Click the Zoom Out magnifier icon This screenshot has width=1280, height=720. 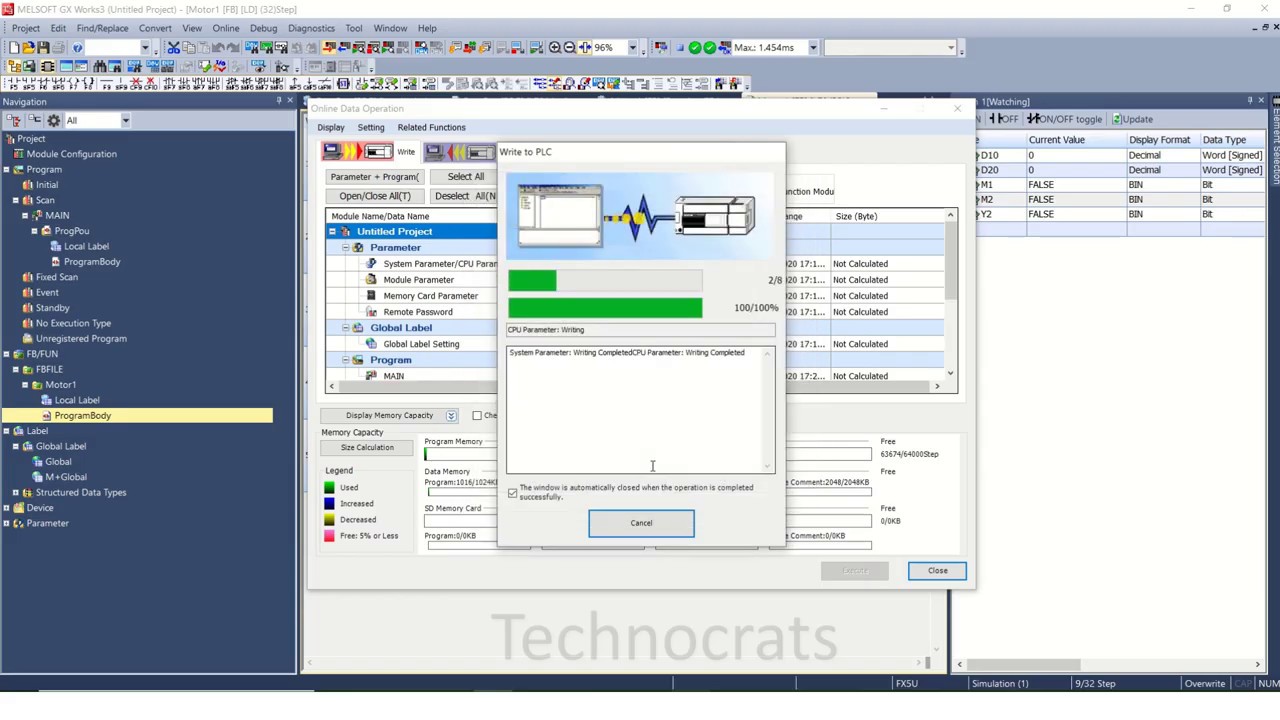coord(569,47)
